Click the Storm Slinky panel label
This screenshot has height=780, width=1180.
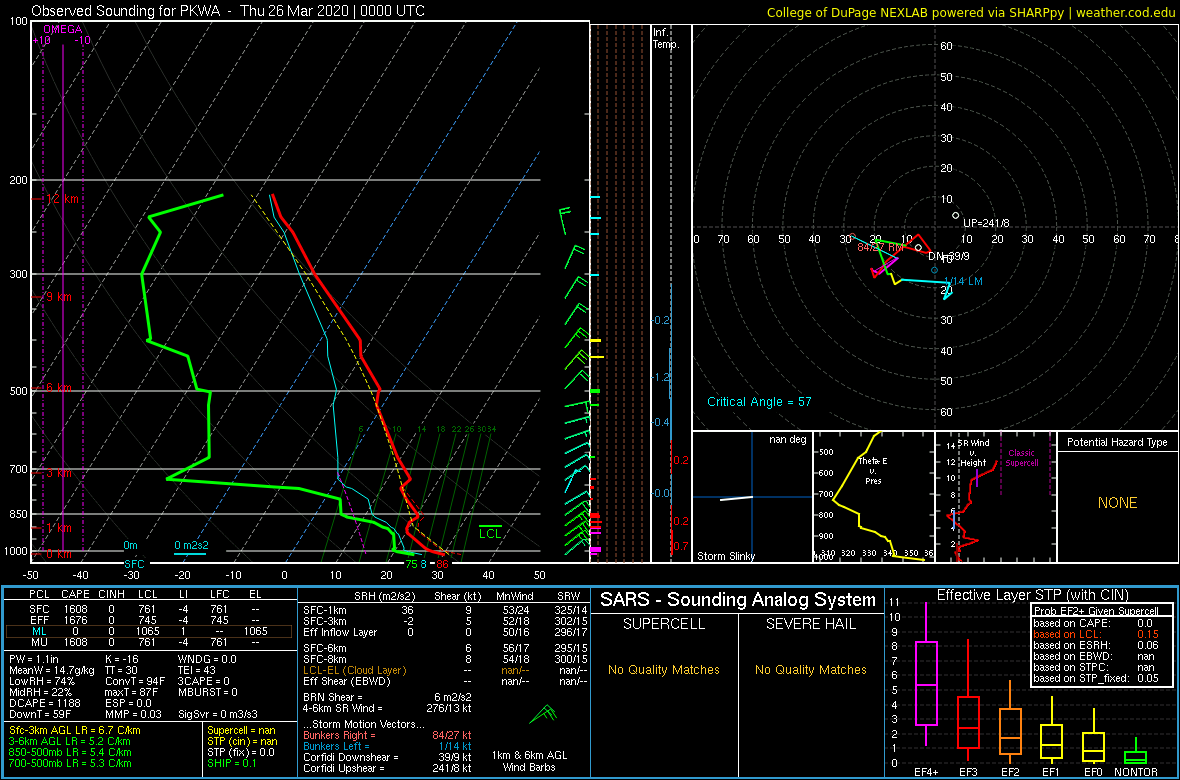click(x=725, y=556)
